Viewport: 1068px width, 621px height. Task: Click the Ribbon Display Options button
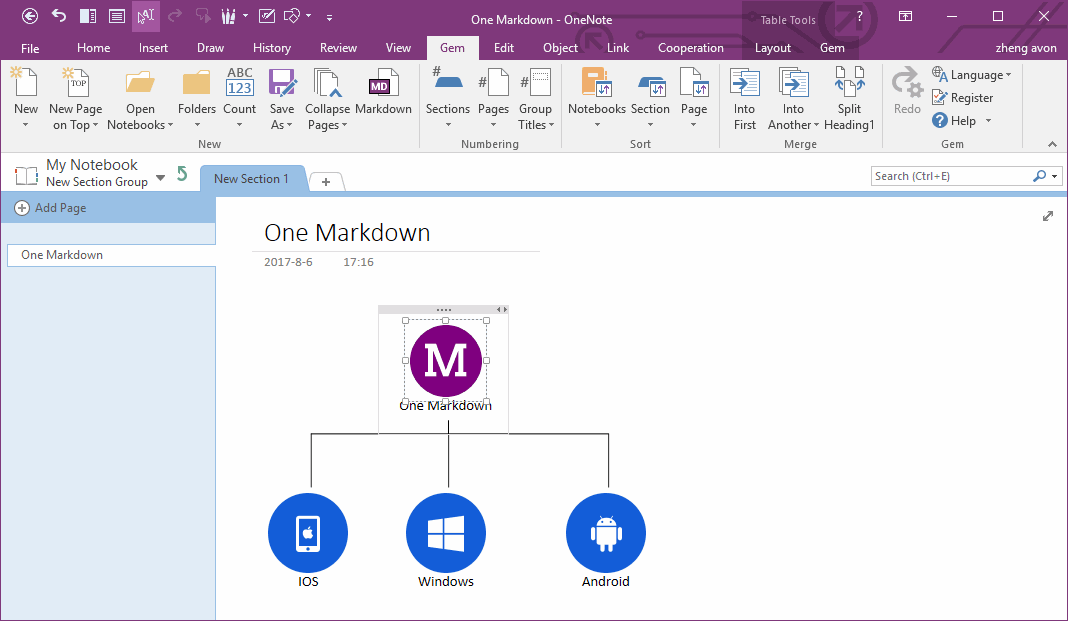click(905, 16)
